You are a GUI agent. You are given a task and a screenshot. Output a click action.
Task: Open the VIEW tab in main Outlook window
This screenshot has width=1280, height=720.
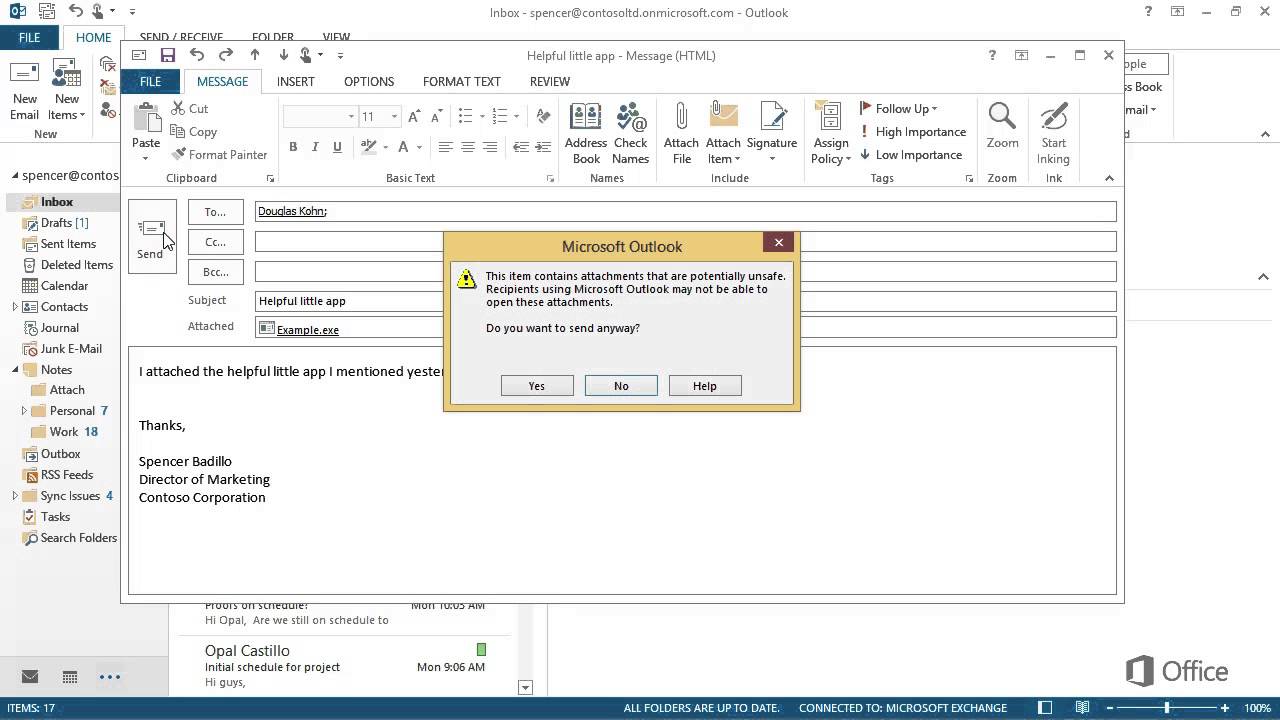coord(336,37)
